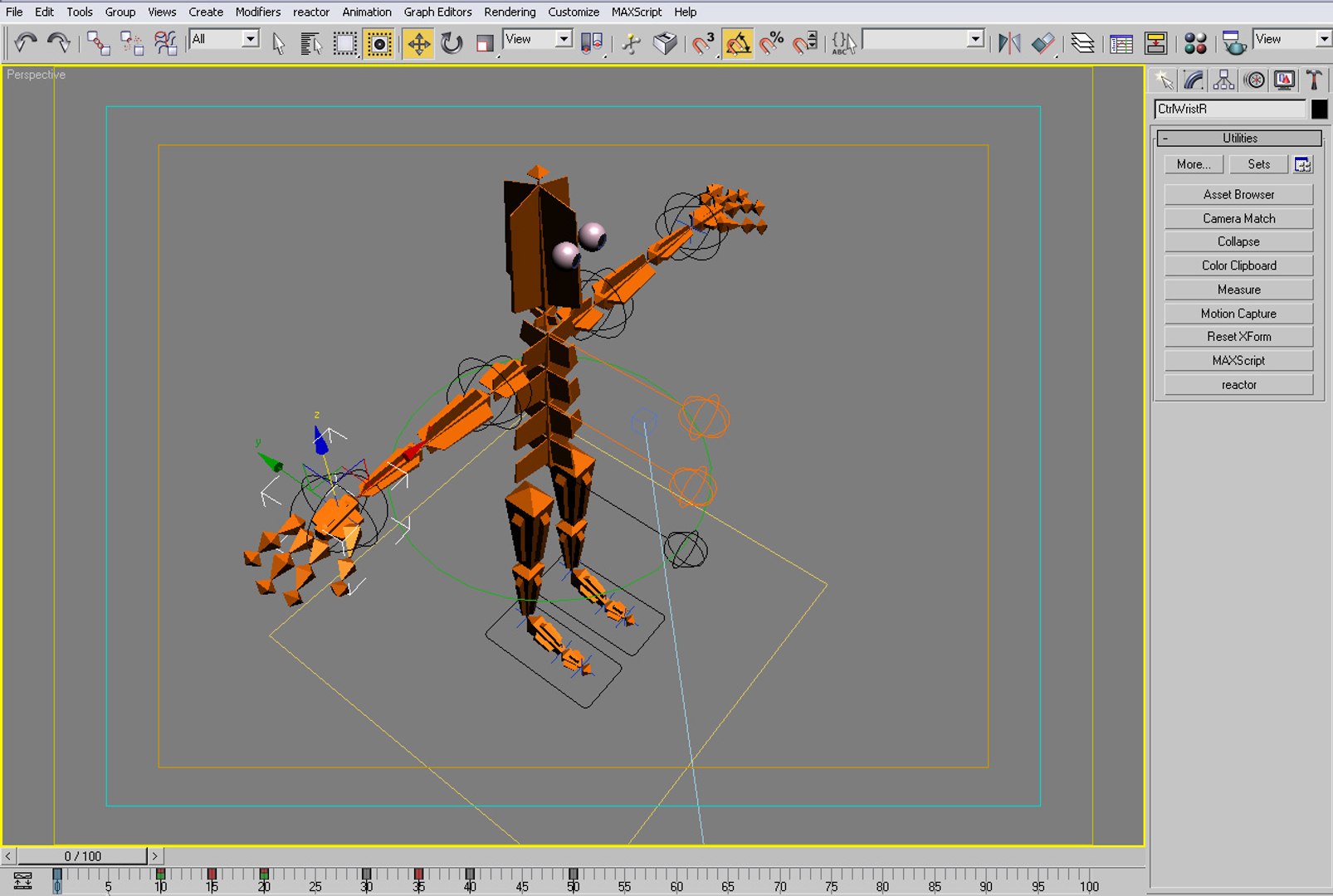Click the Bind to Space Warp icon

coord(165,42)
